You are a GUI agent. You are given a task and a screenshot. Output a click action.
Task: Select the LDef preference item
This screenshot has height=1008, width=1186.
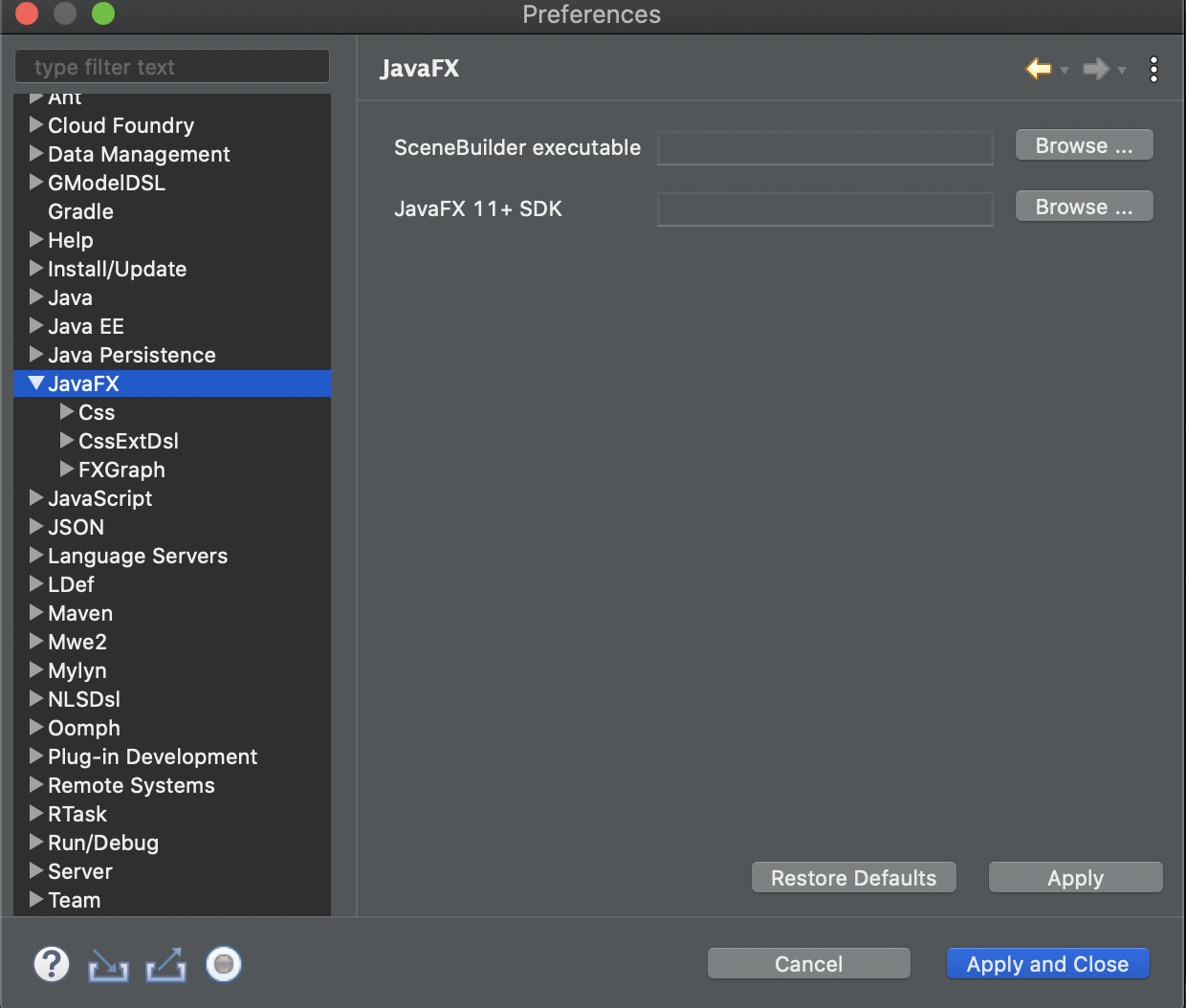(72, 584)
